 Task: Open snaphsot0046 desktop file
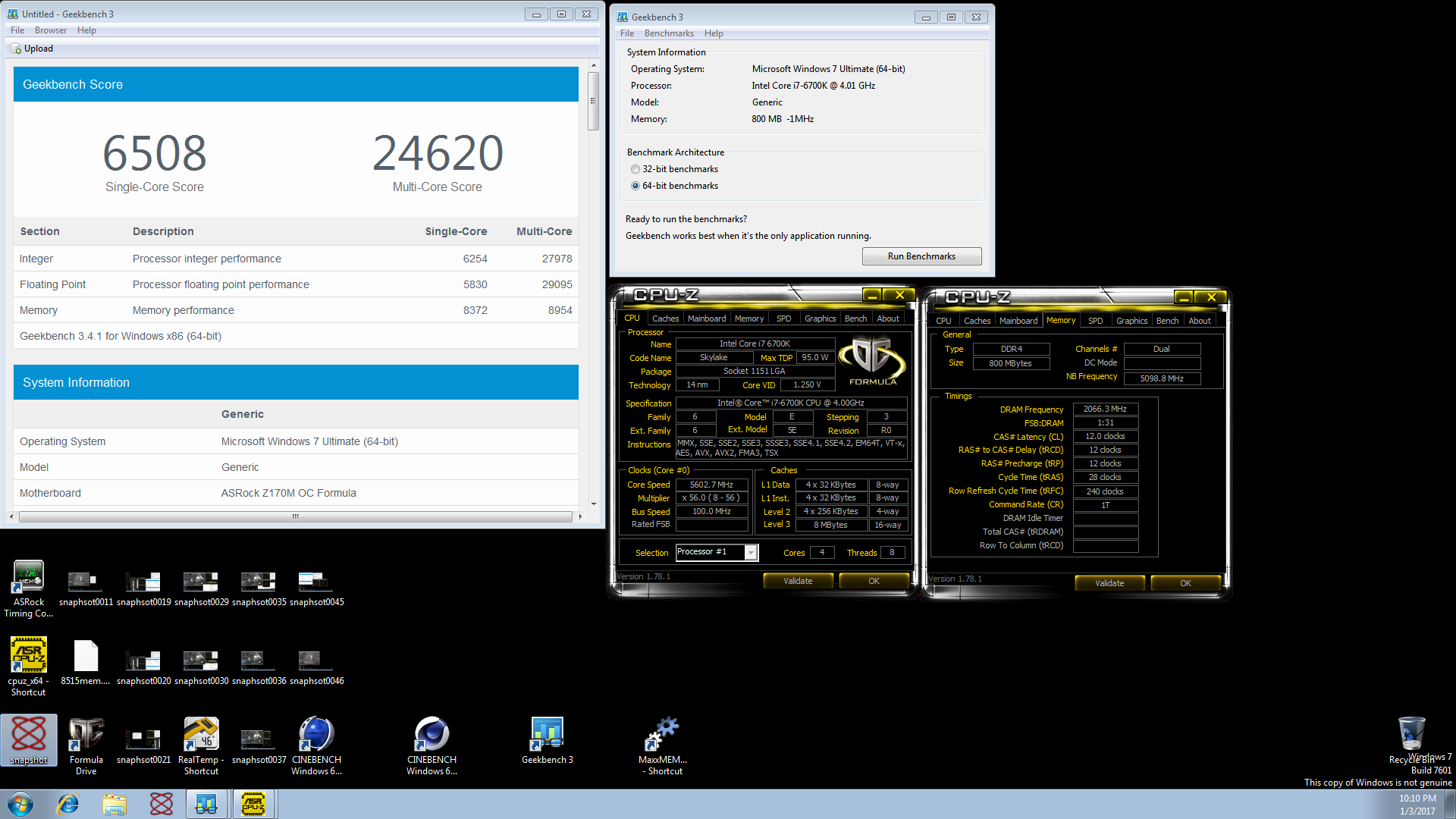316,668
